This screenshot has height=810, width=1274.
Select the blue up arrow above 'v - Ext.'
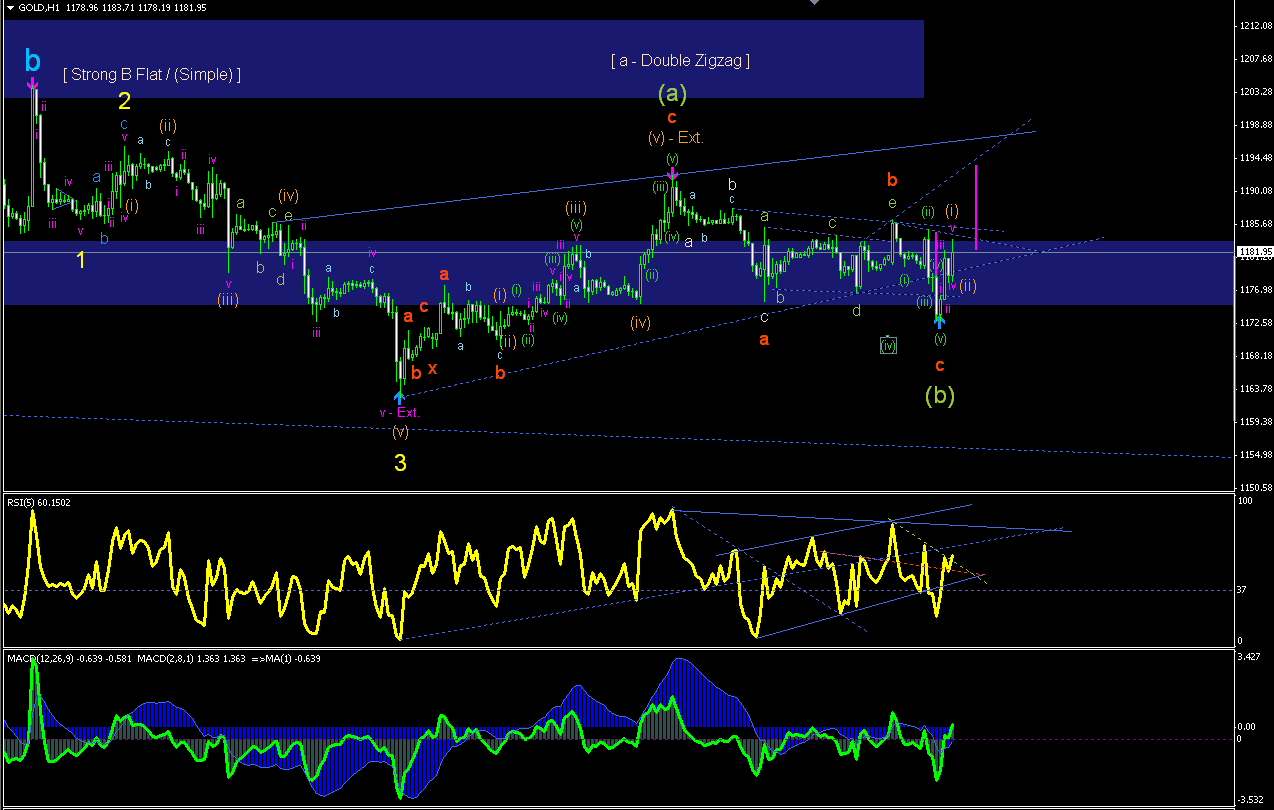(400, 398)
